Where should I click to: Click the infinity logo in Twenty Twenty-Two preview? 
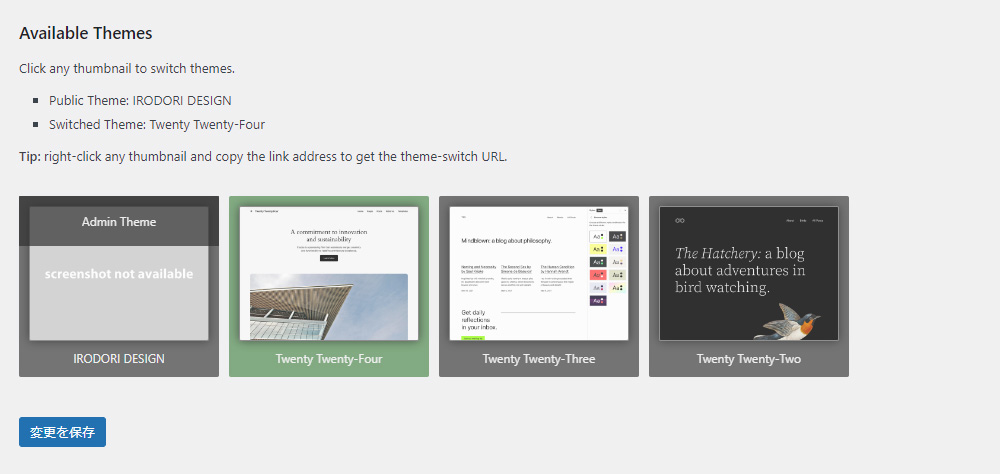click(x=680, y=220)
